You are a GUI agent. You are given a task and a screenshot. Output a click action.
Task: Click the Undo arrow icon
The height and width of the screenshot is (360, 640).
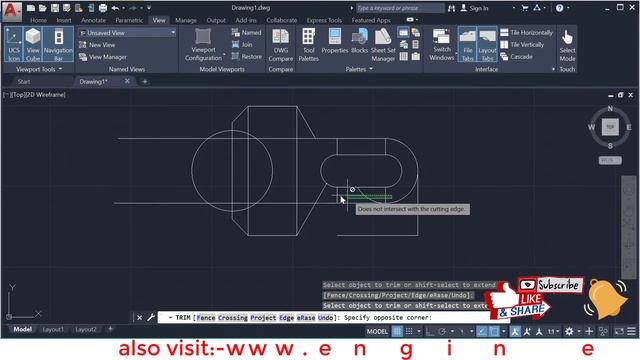coord(115,8)
